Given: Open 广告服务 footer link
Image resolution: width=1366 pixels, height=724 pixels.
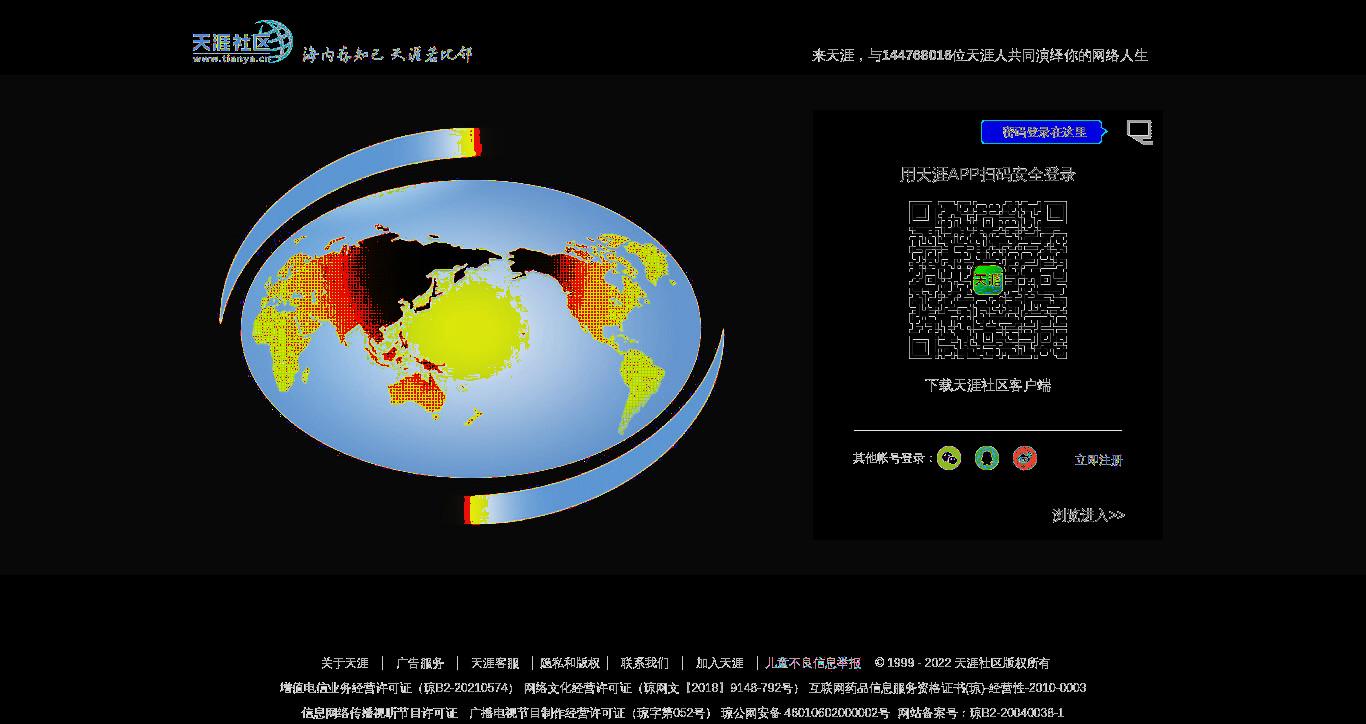Looking at the screenshot, I should tap(420, 663).
